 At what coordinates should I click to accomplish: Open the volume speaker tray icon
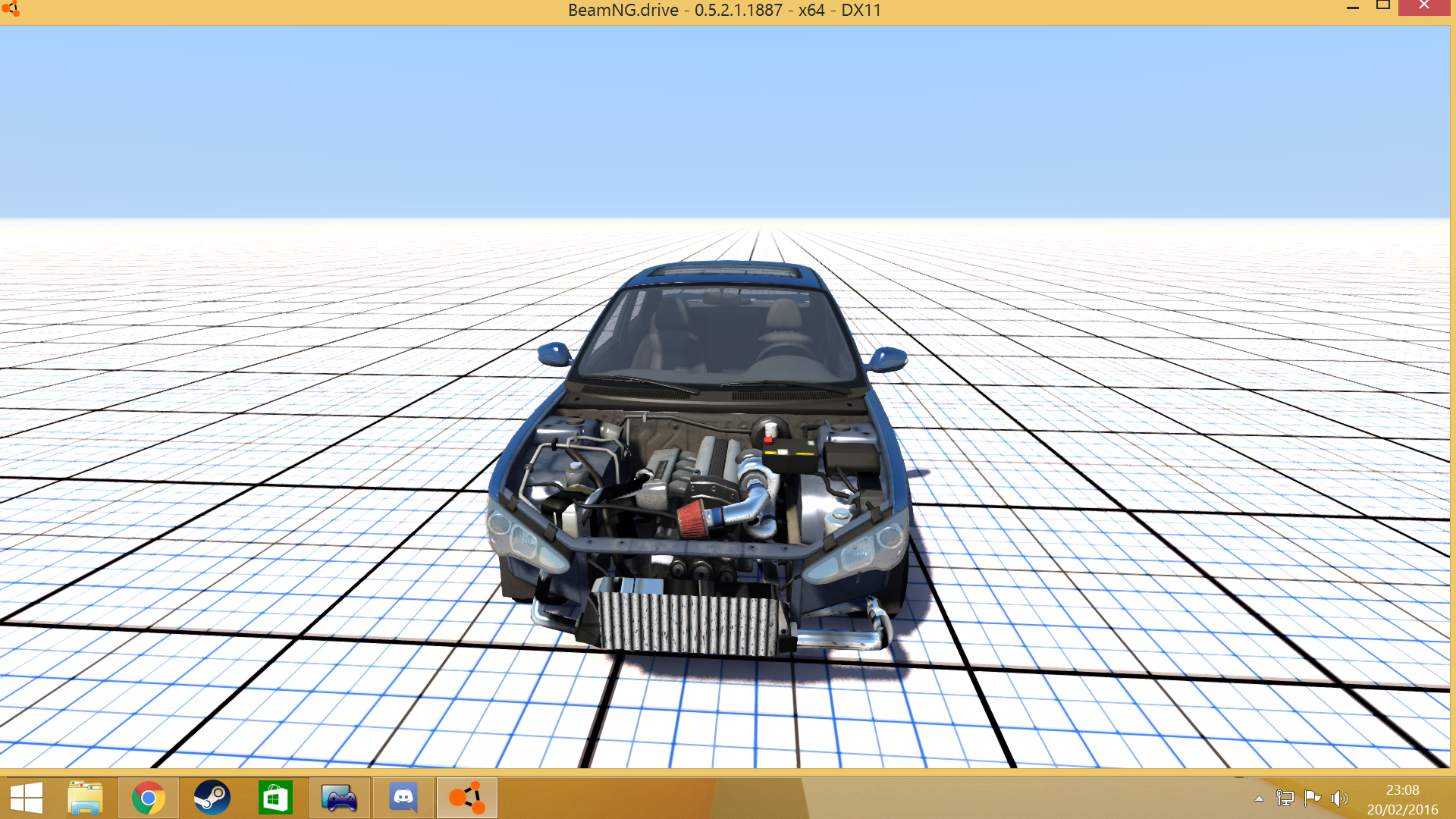click(x=1340, y=799)
